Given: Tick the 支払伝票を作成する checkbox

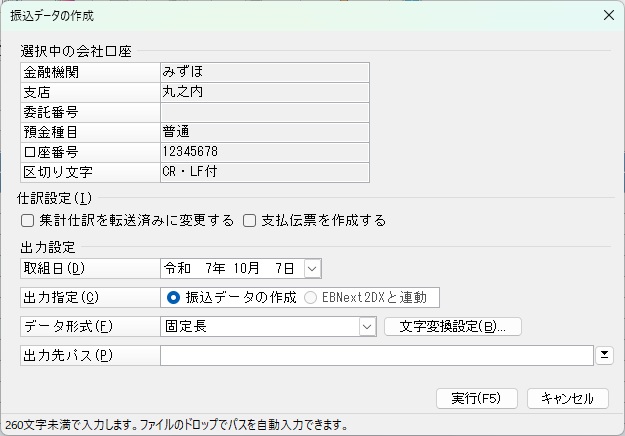Looking at the screenshot, I should pos(250,220).
